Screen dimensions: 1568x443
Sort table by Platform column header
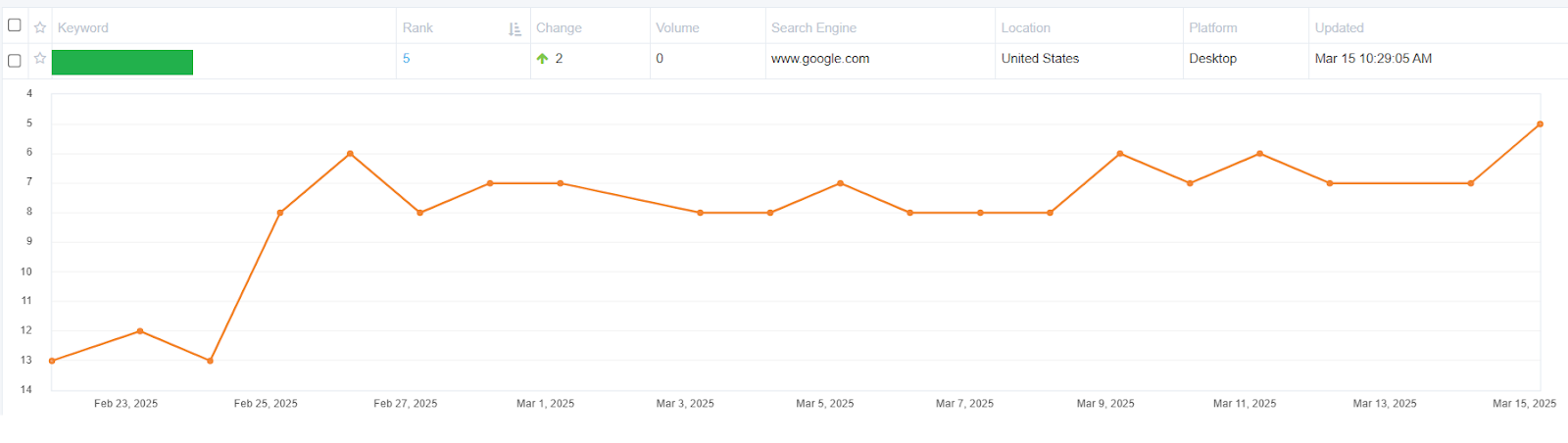1213,27
